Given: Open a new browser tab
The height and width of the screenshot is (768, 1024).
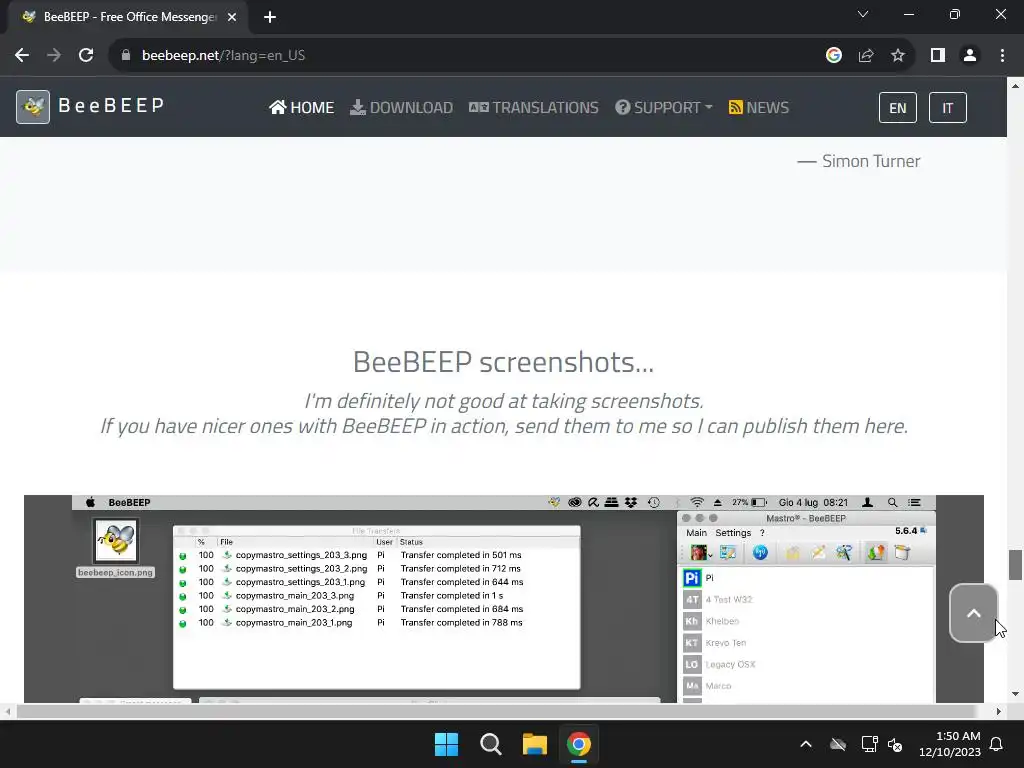Looking at the screenshot, I should pyautogui.click(x=270, y=17).
